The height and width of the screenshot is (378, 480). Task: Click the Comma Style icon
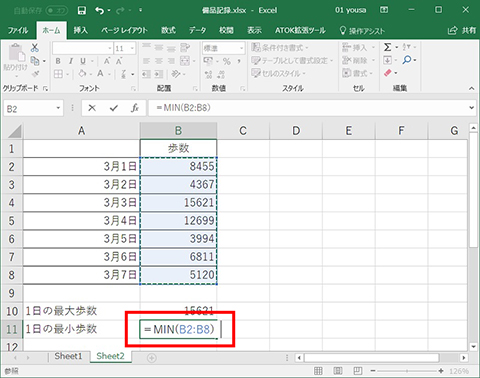(239, 61)
